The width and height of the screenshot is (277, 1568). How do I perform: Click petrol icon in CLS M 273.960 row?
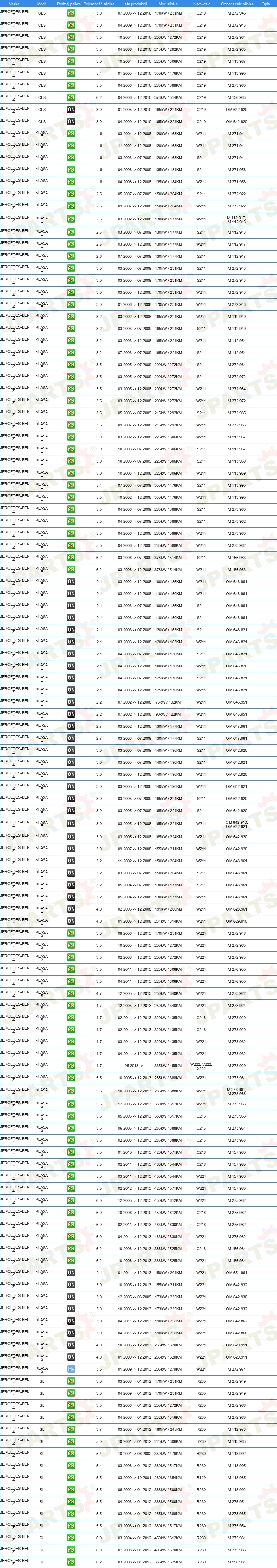pos(71,85)
